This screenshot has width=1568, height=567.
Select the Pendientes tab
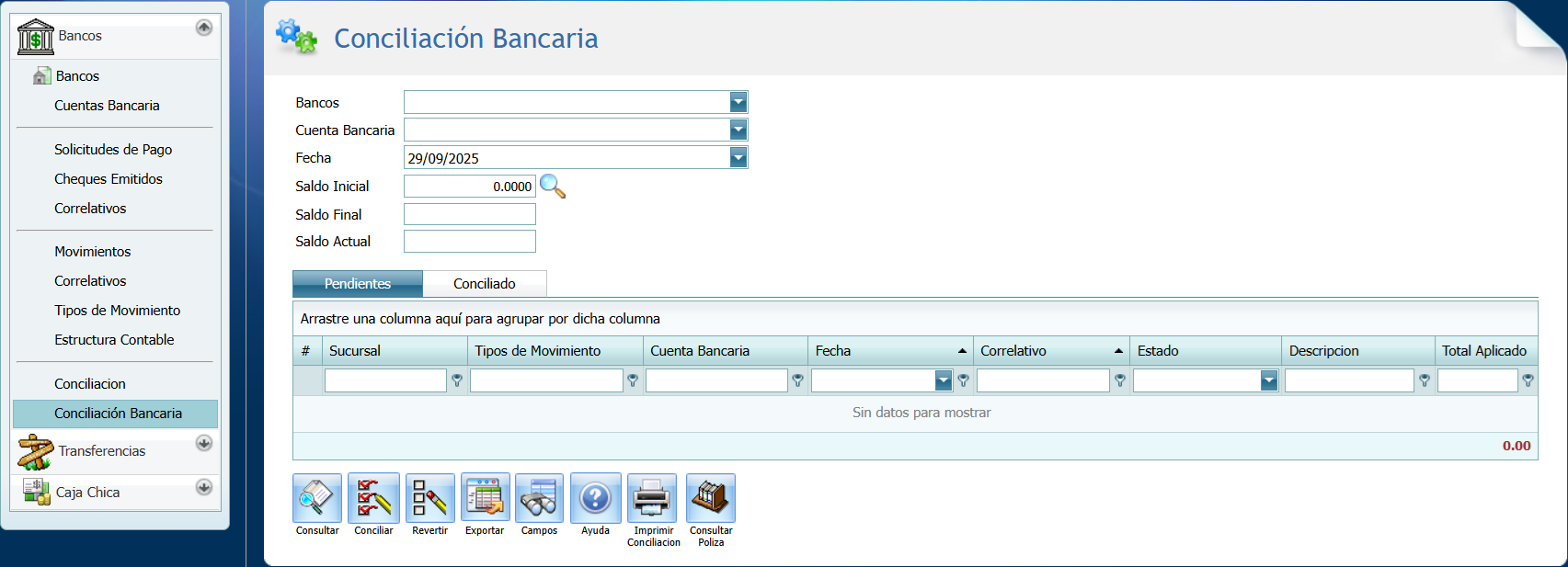tap(358, 284)
